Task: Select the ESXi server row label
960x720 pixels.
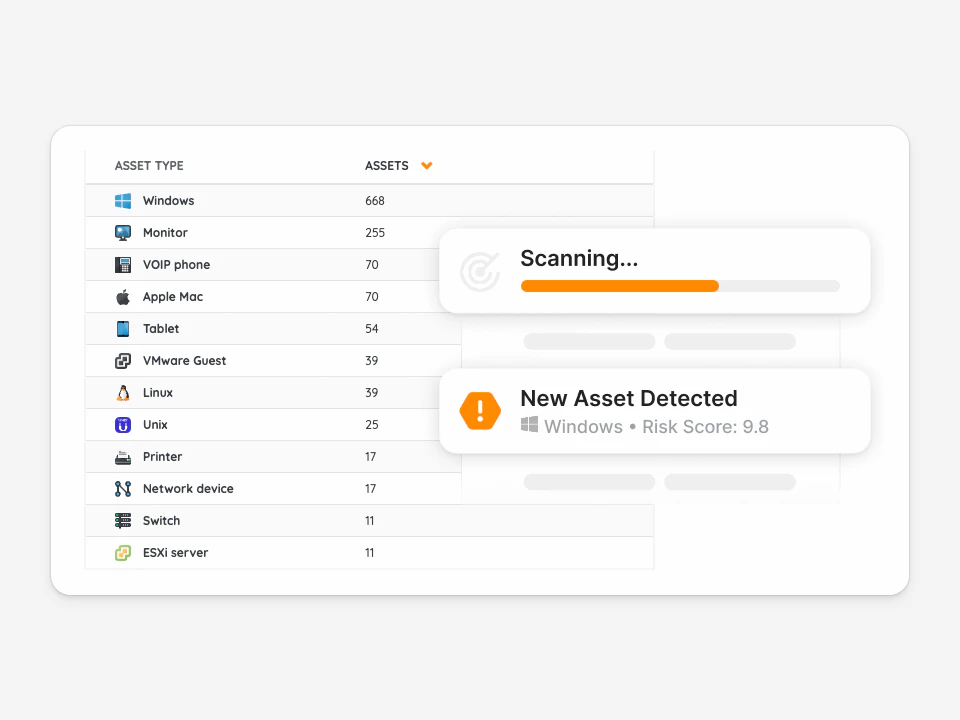Action: coord(176,553)
